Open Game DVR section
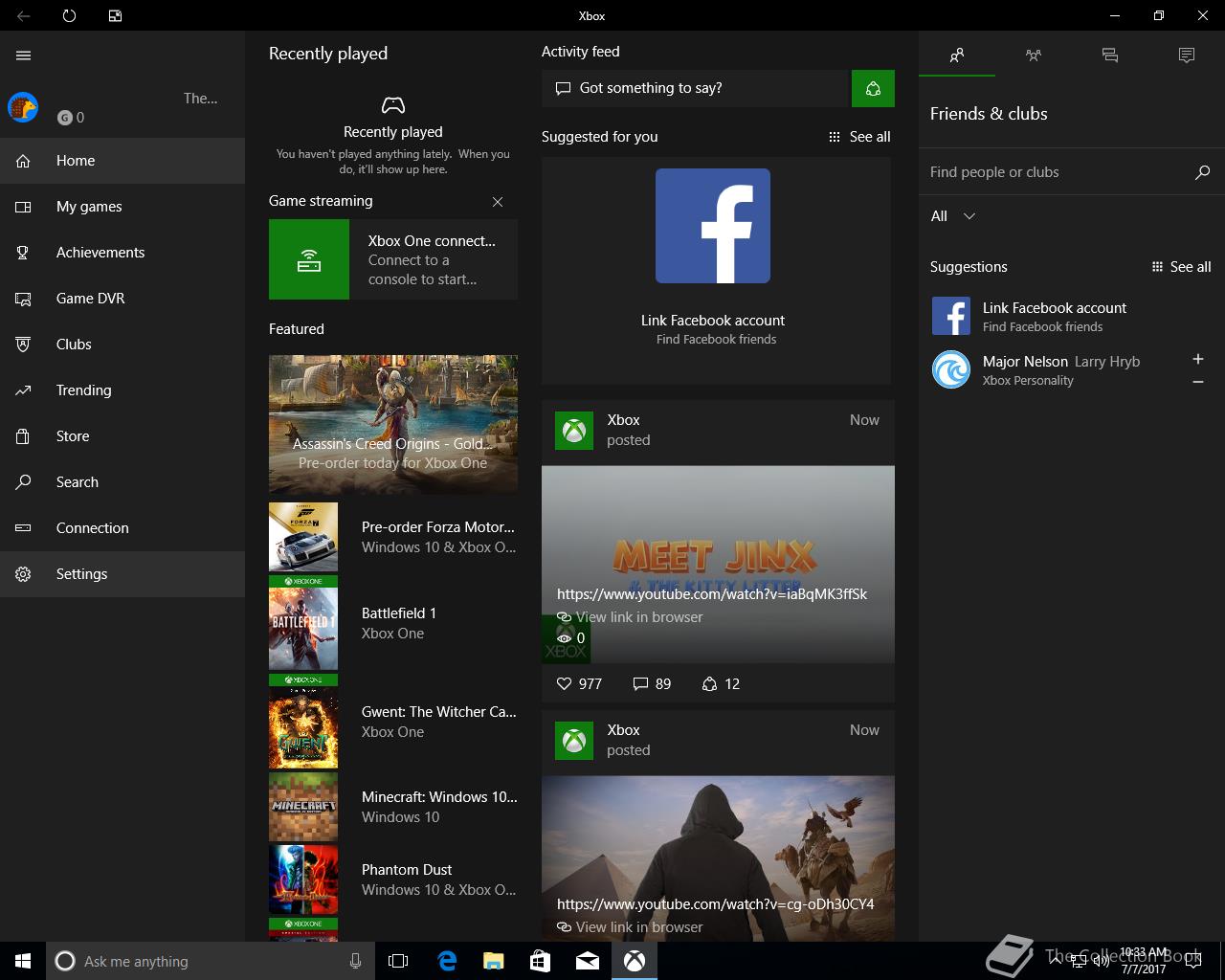Viewport: 1225px width, 980px height. pyautogui.click(x=122, y=299)
